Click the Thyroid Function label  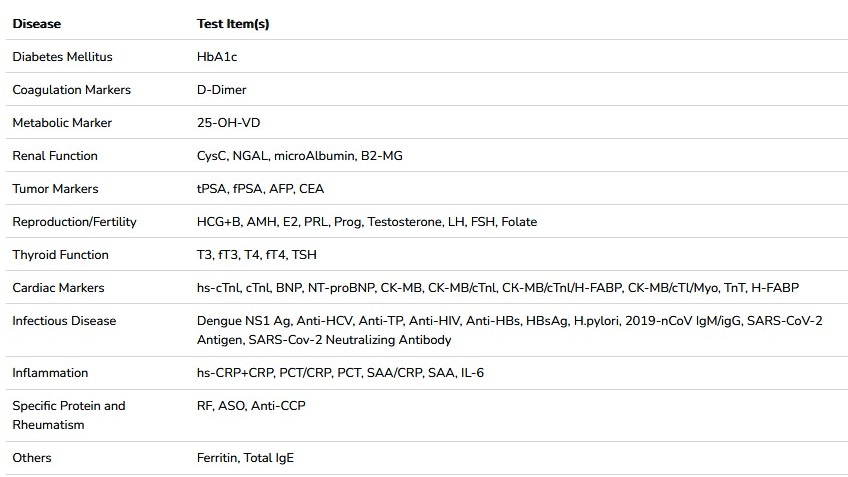tap(60, 255)
